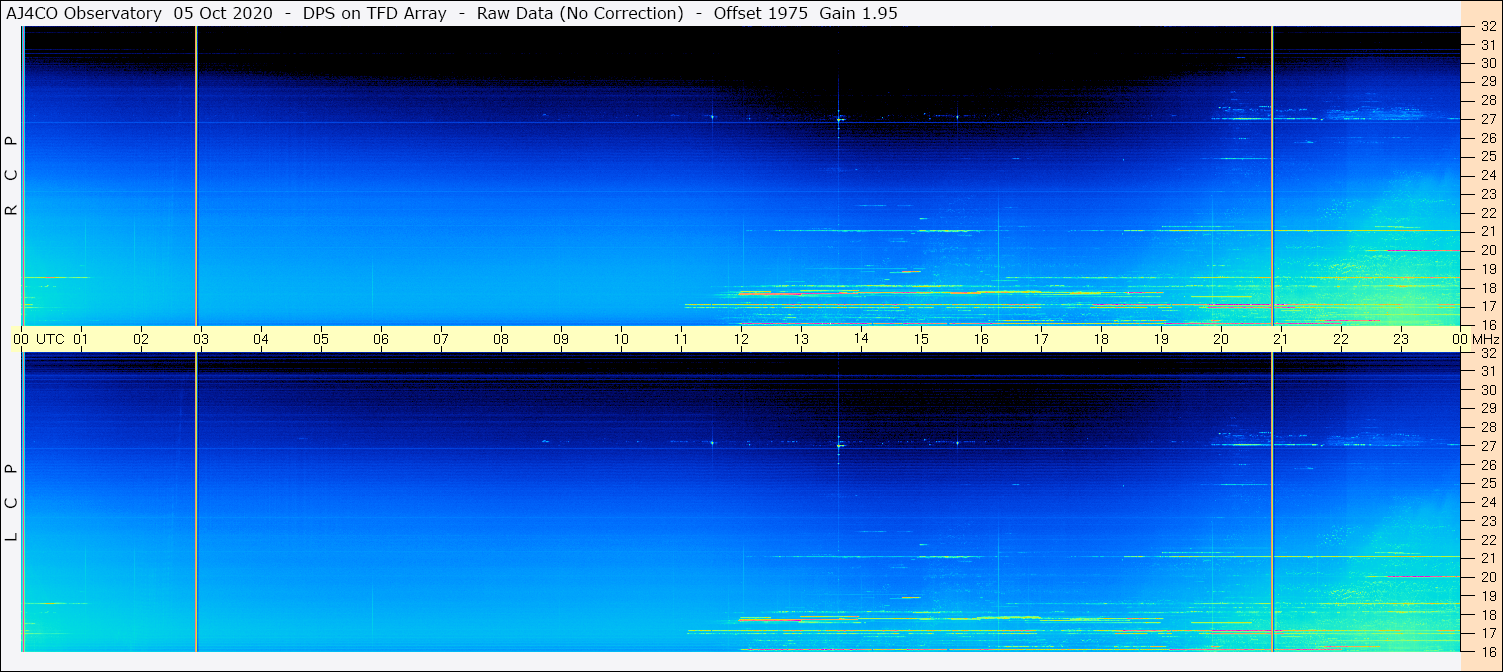This screenshot has width=1503, height=672.
Task: Click the "08" hour mark on time axis
Action: coord(501,339)
